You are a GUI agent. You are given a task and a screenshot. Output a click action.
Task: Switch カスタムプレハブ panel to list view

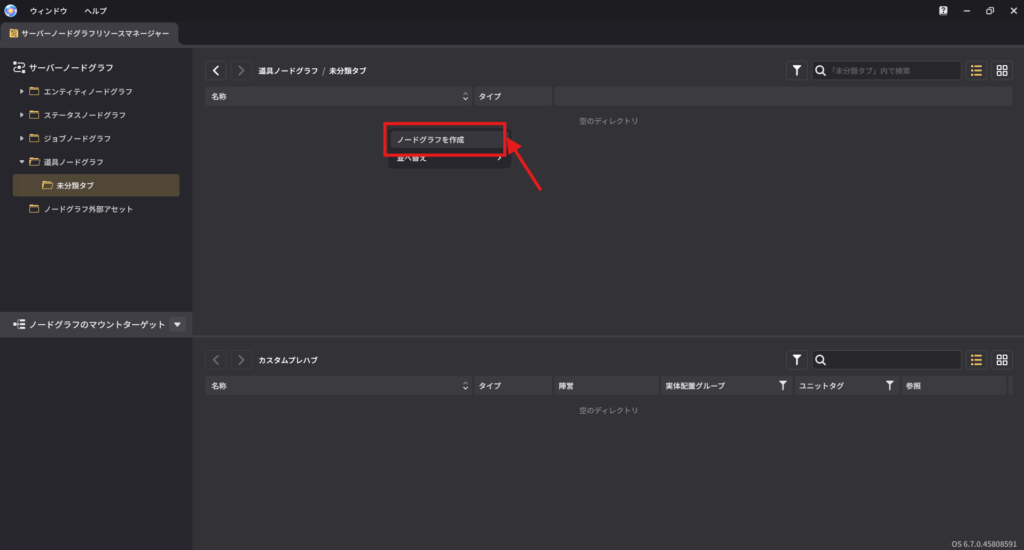click(976, 360)
